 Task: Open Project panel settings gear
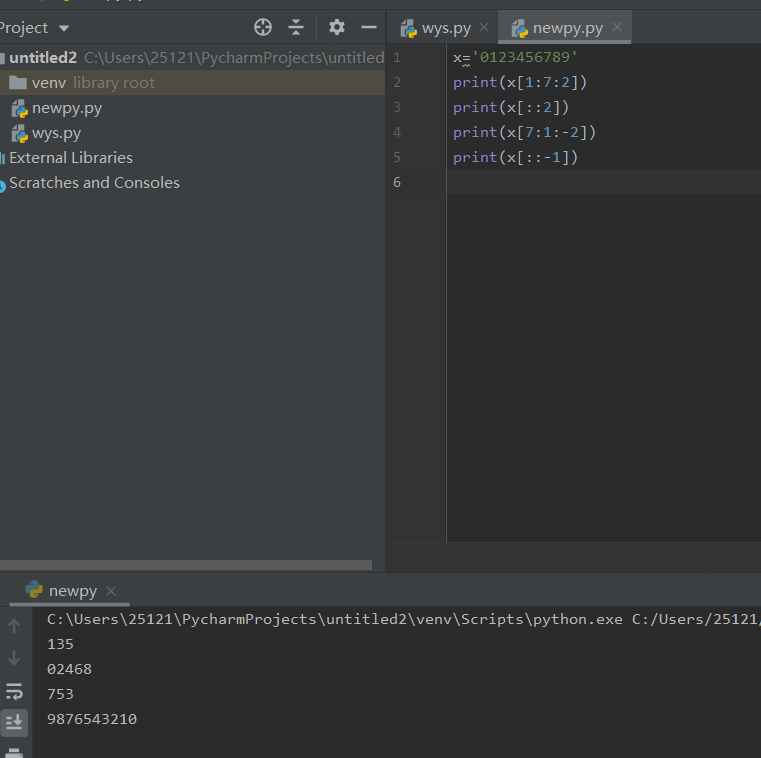(x=337, y=27)
